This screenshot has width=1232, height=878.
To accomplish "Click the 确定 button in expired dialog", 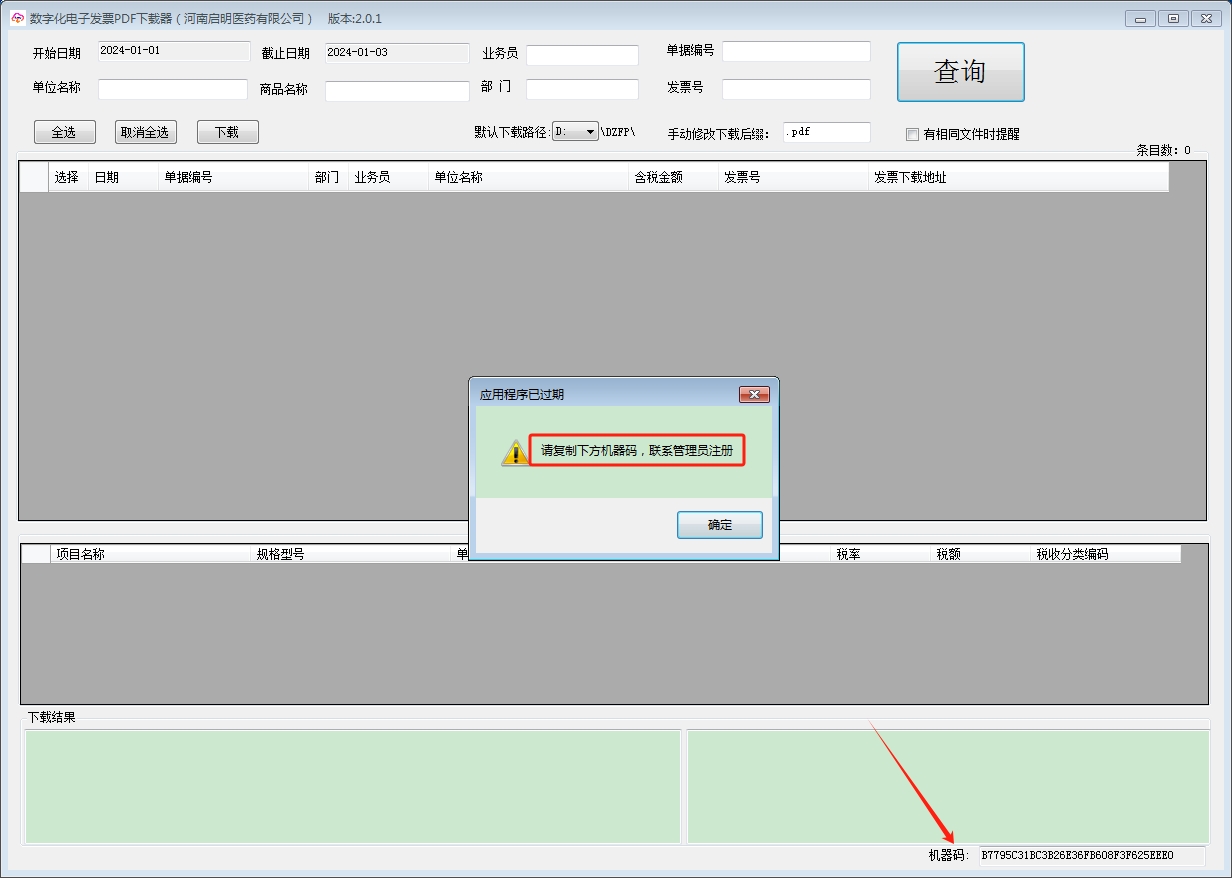I will pos(719,525).
